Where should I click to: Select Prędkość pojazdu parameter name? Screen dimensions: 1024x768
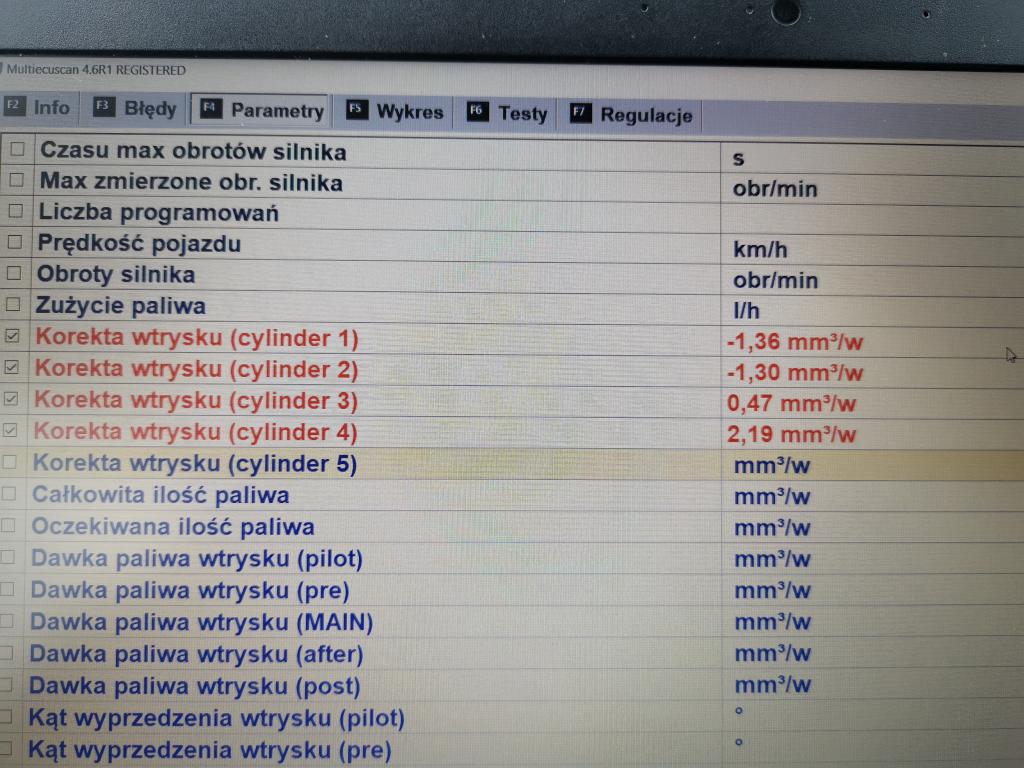click(x=139, y=244)
